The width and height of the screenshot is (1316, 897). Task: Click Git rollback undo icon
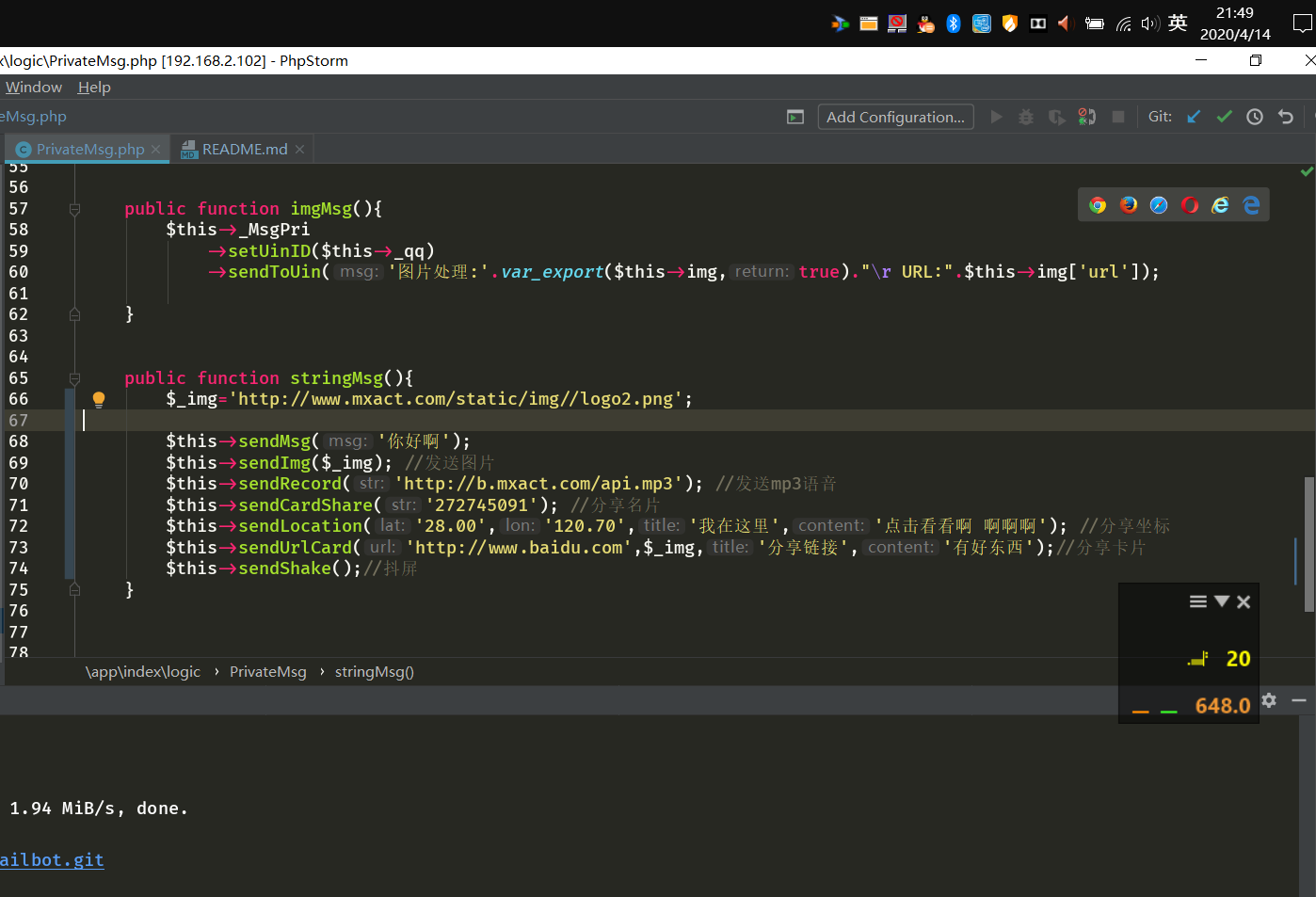[1286, 117]
